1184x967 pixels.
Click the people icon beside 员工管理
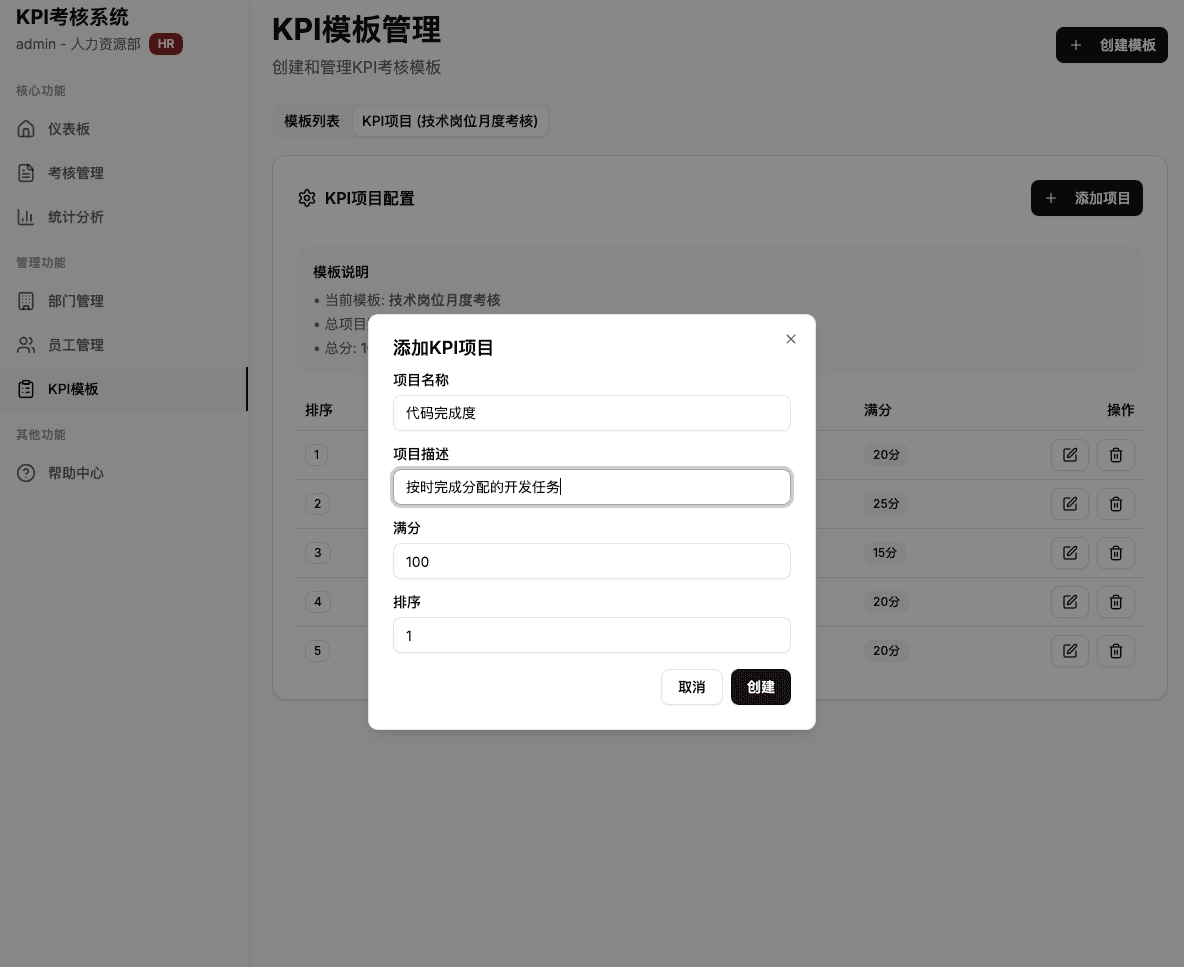pyautogui.click(x=26, y=345)
